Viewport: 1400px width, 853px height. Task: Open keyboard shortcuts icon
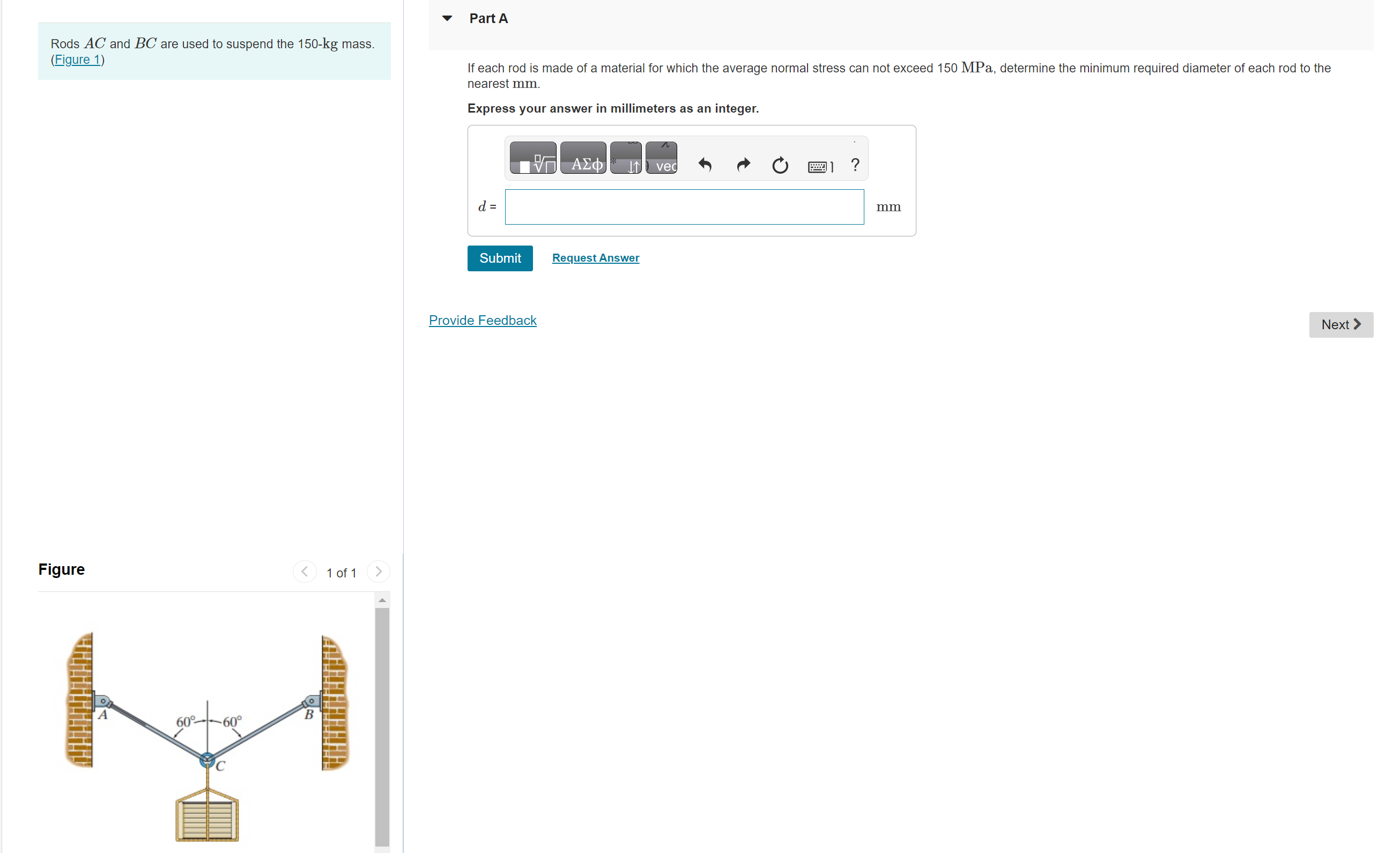tap(819, 167)
